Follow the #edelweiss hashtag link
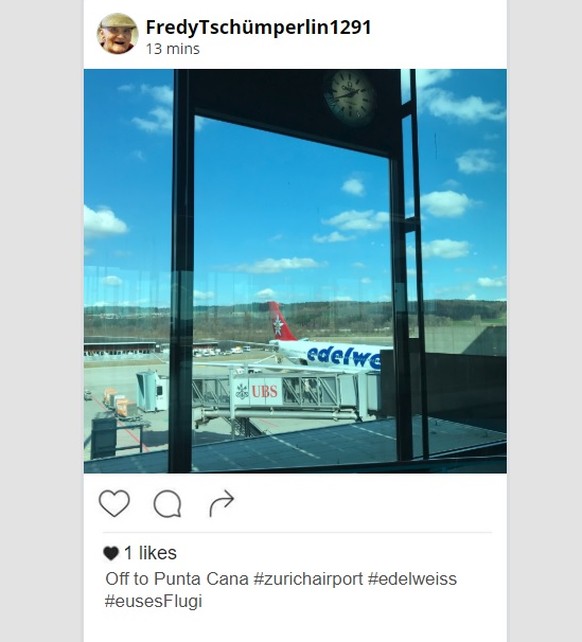The image size is (582, 642). pyautogui.click(x=412, y=579)
